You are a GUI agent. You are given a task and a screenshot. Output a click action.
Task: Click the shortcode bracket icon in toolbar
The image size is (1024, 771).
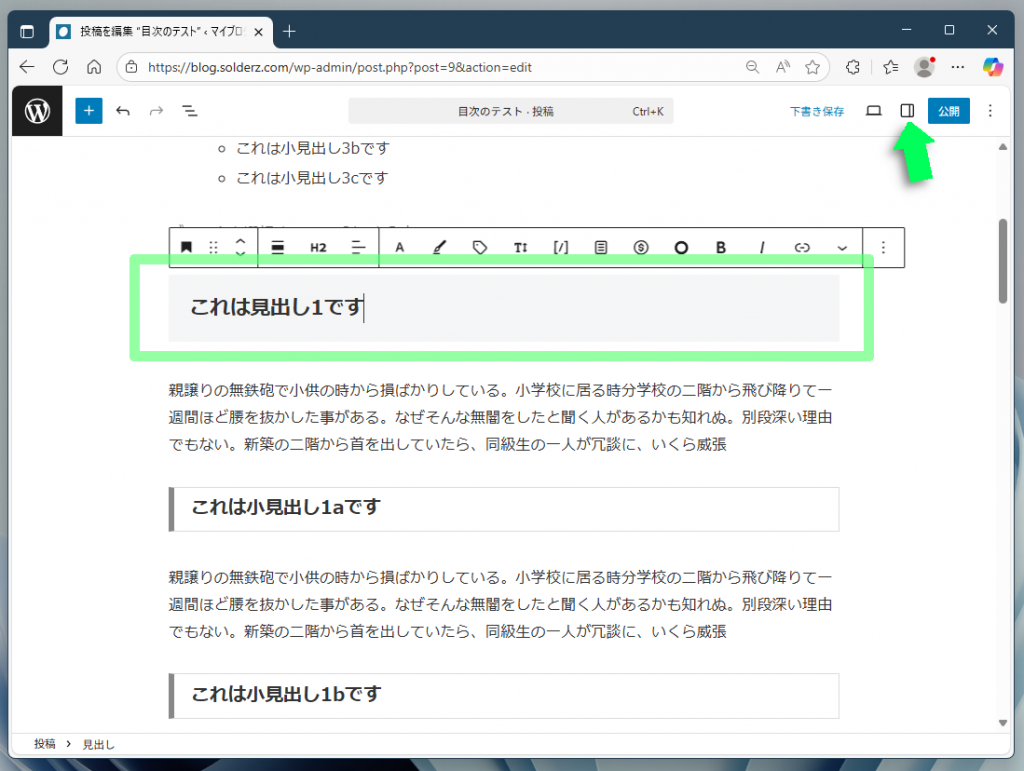point(560,247)
